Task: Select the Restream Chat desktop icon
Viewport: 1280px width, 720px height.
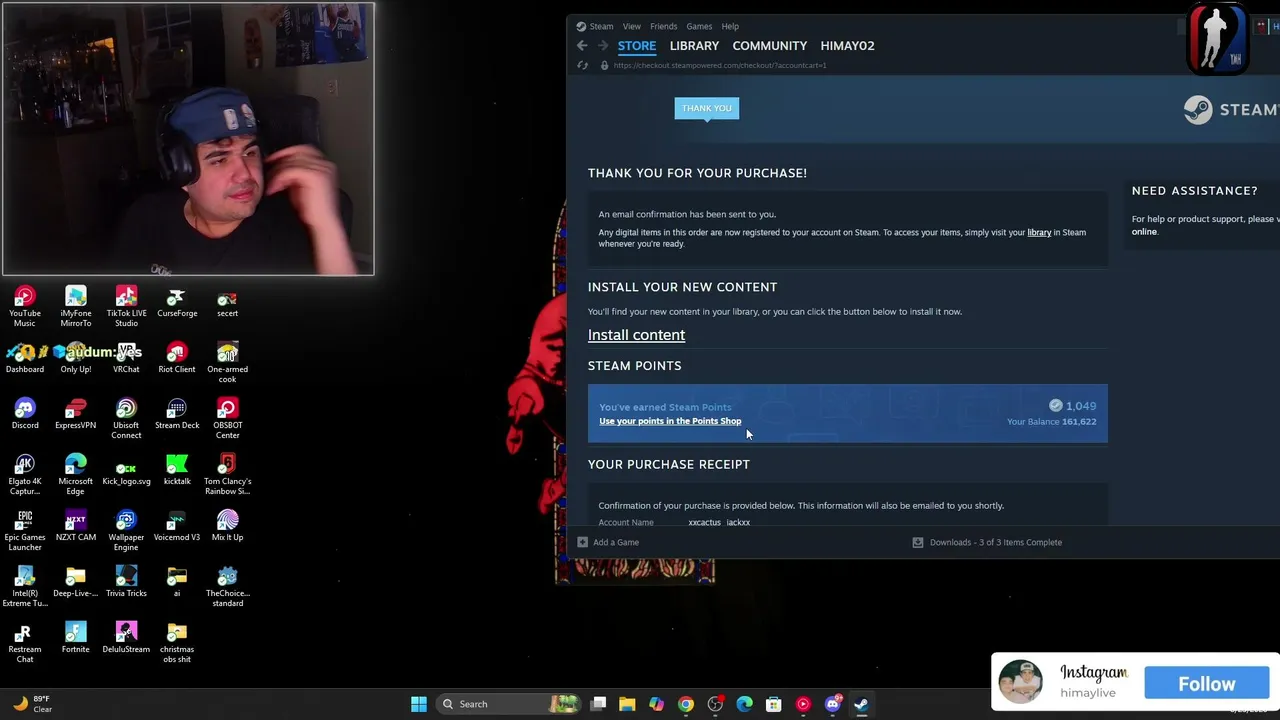Action: pyautogui.click(x=25, y=643)
